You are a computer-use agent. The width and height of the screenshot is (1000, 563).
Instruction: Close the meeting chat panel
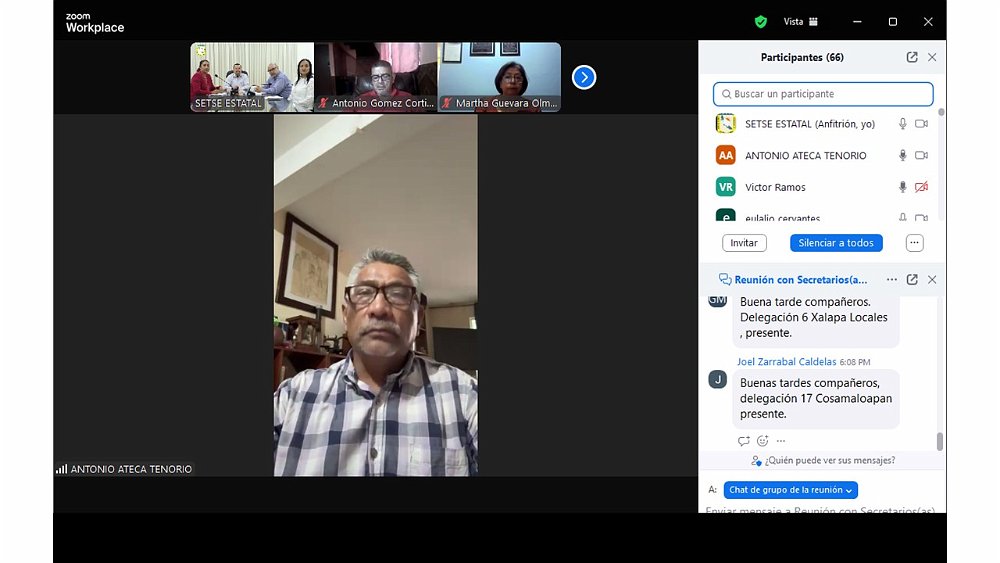tap(932, 280)
